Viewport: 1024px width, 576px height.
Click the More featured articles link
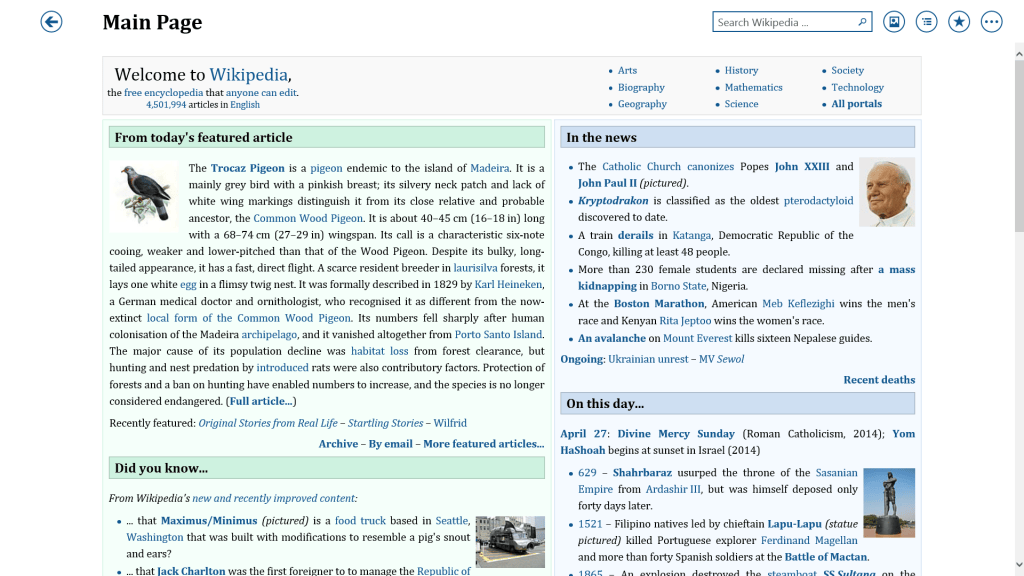coord(483,443)
